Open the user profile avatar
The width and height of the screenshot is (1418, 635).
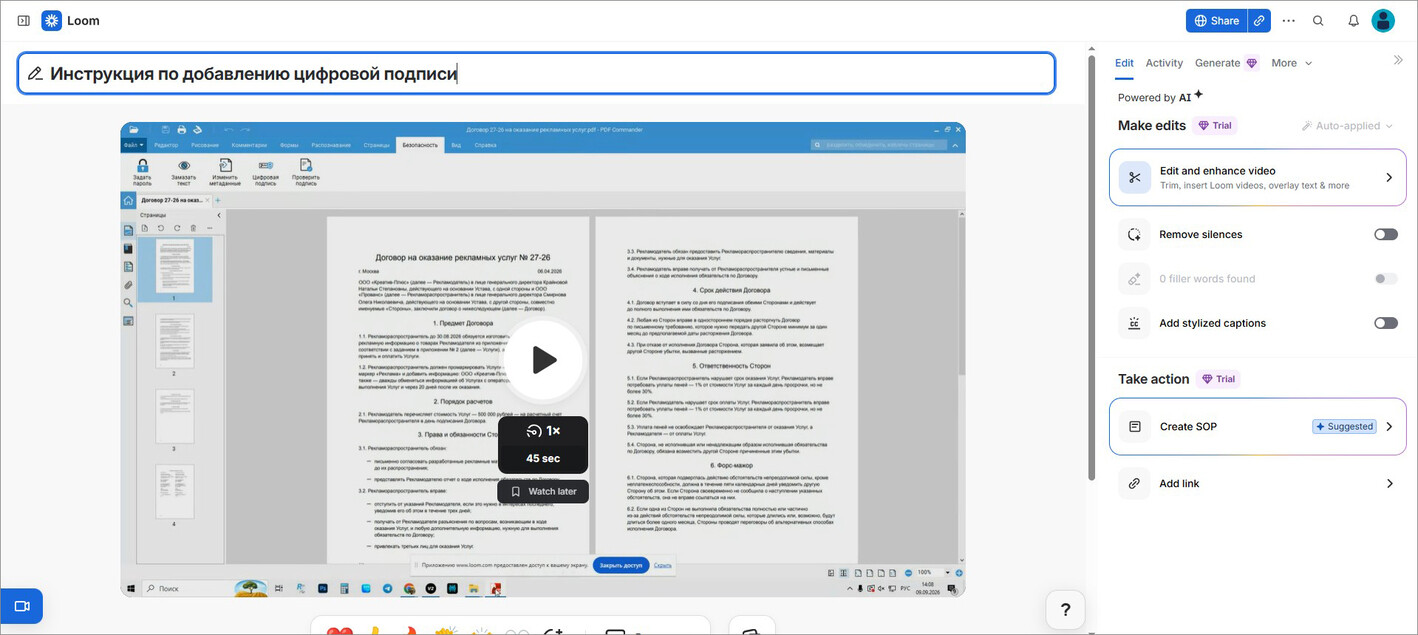coord(1383,20)
